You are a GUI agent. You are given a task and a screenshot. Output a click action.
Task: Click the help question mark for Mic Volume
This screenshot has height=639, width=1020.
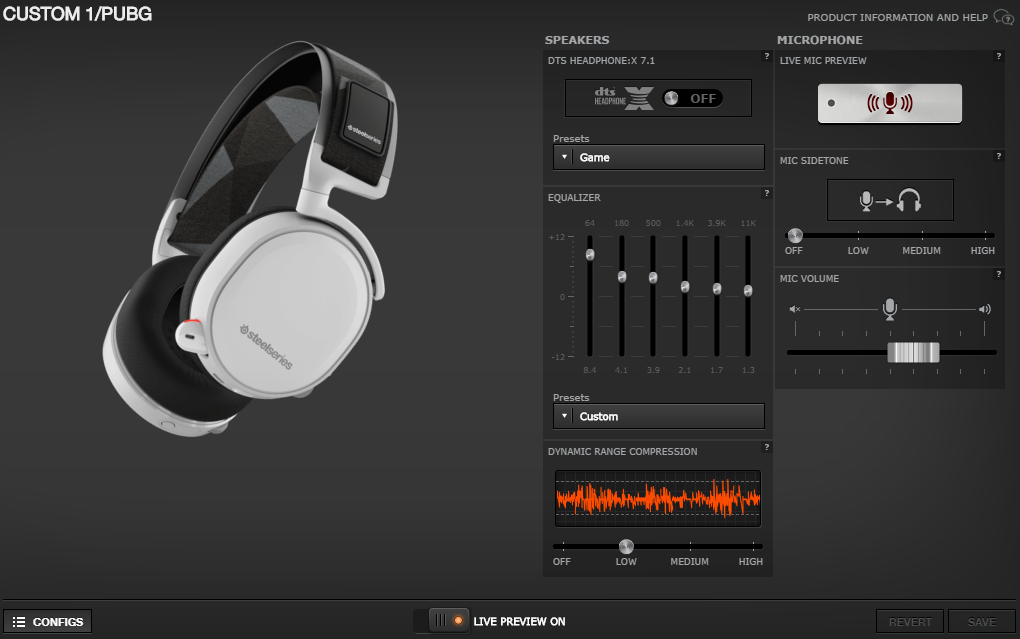point(999,275)
